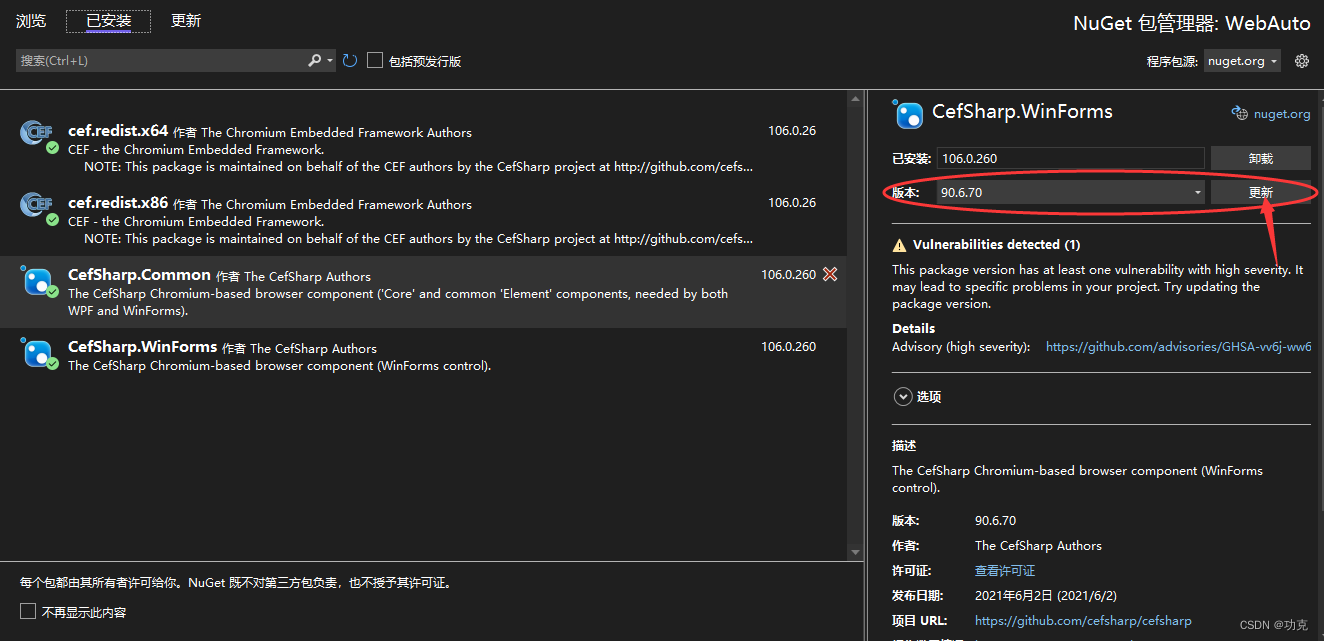Click the vulnerabilities warning icon
This screenshot has height=641, width=1324.
pos(900,245)
